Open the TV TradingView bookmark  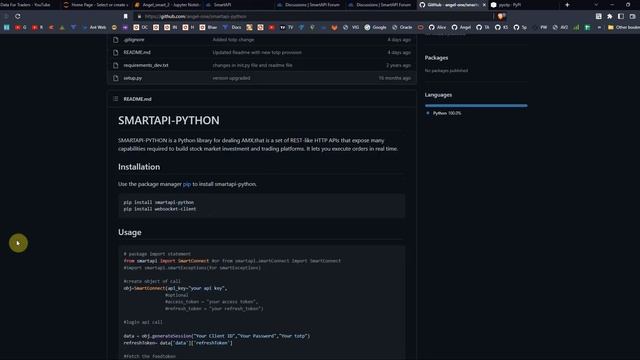[287, 27]
